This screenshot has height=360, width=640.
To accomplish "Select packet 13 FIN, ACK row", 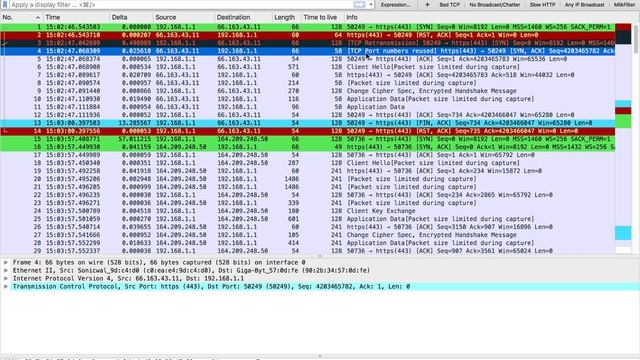I will [307, 123].
